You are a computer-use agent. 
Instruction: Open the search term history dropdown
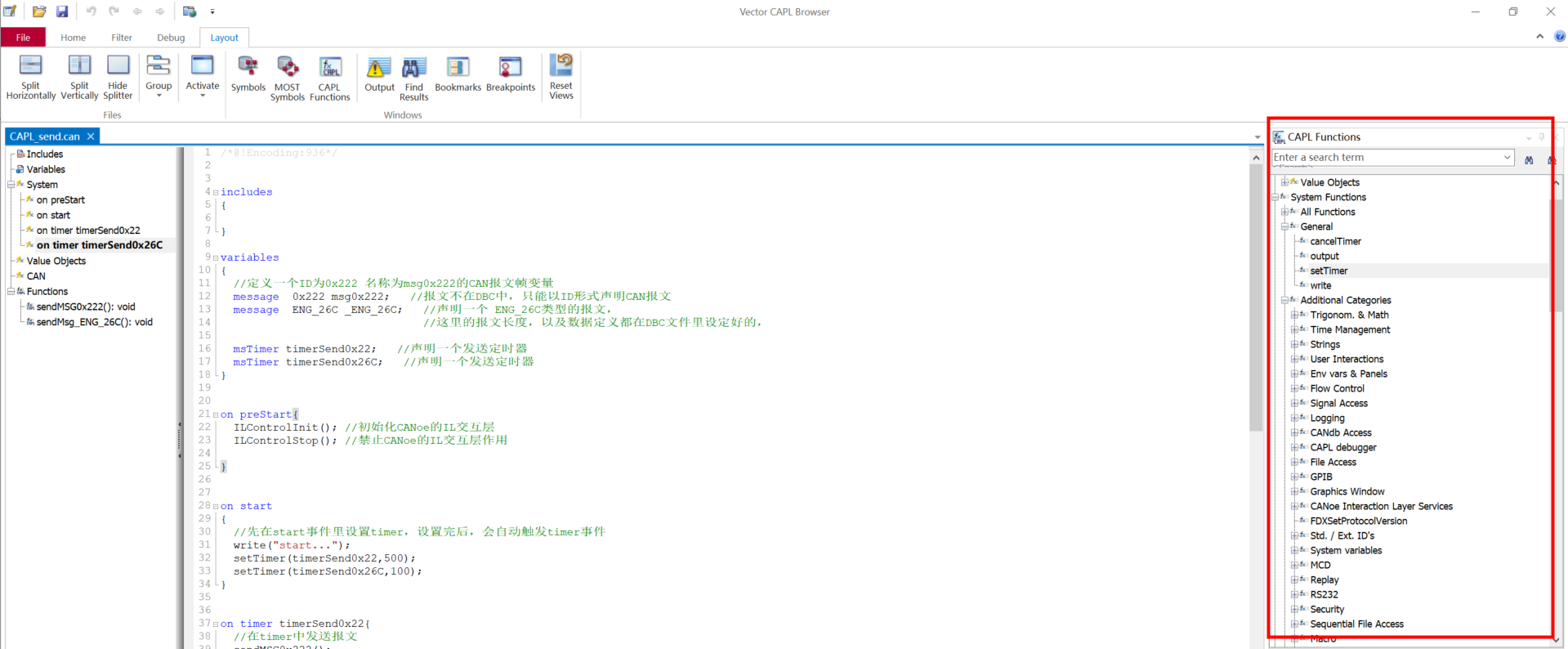[x=1508, y=158]
